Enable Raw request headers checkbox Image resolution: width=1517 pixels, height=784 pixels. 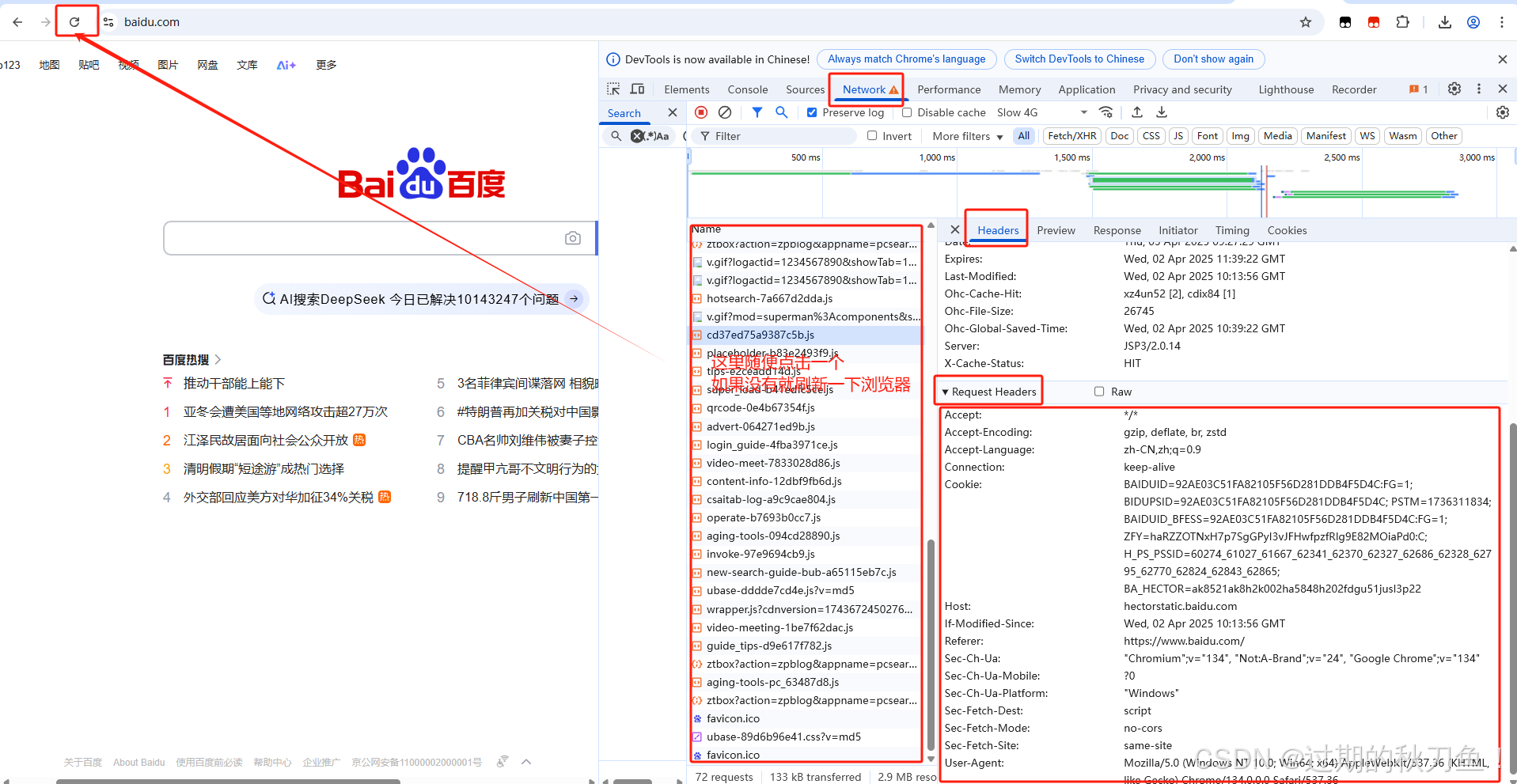coord(1099,391)
